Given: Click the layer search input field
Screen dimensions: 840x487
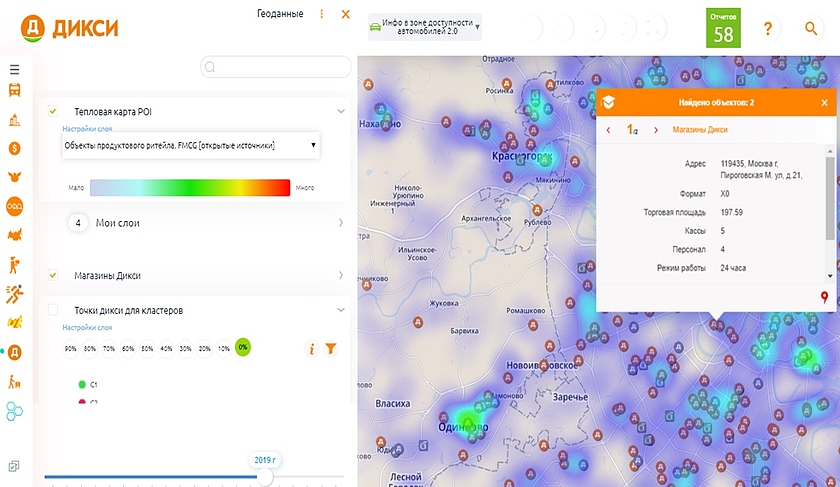Looking at the screenshot, I should (x=276, y=67).
